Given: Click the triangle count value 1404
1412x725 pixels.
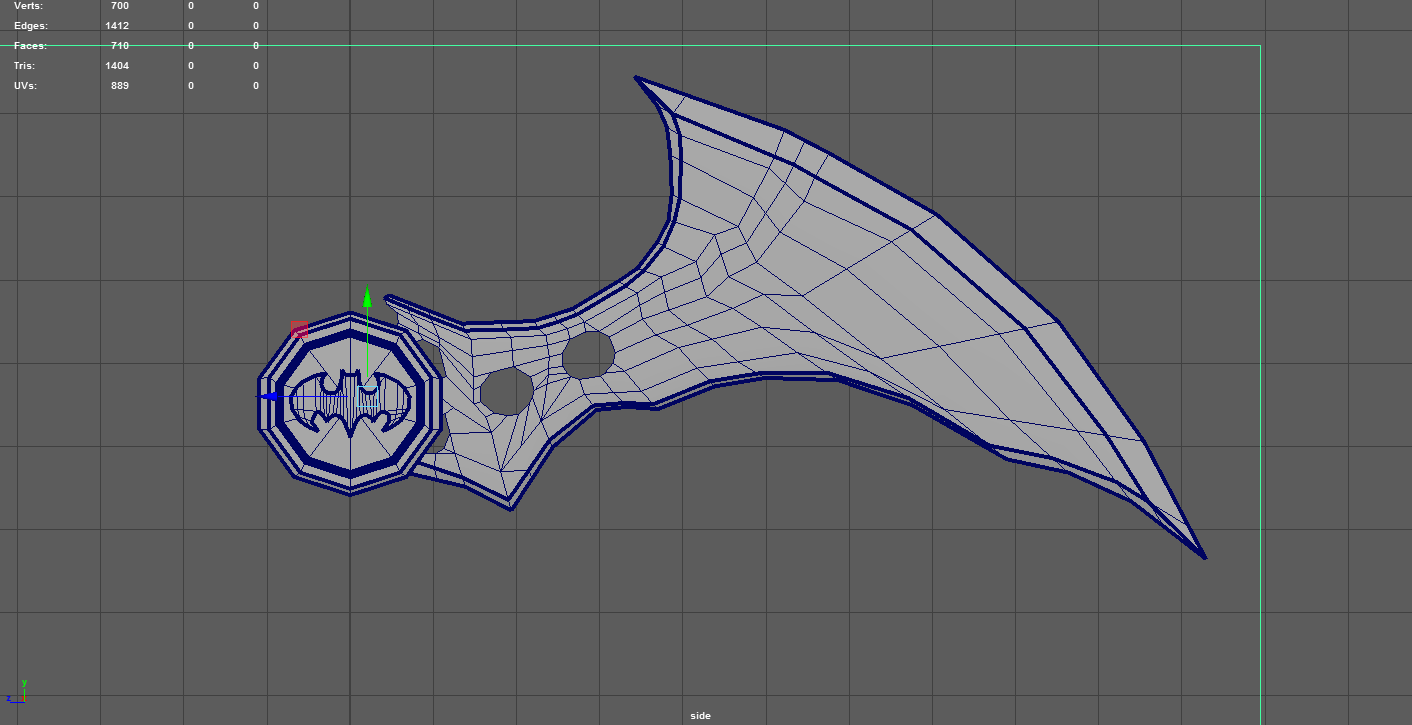Looking at the screenshot, I should [117, 66].
